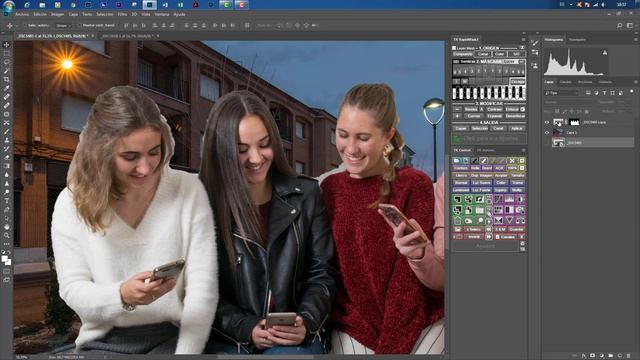Click the person icon in collapsed panel strip
Image resolution: width=640 pixels, height=360 pixels.
tap(535, 65)
